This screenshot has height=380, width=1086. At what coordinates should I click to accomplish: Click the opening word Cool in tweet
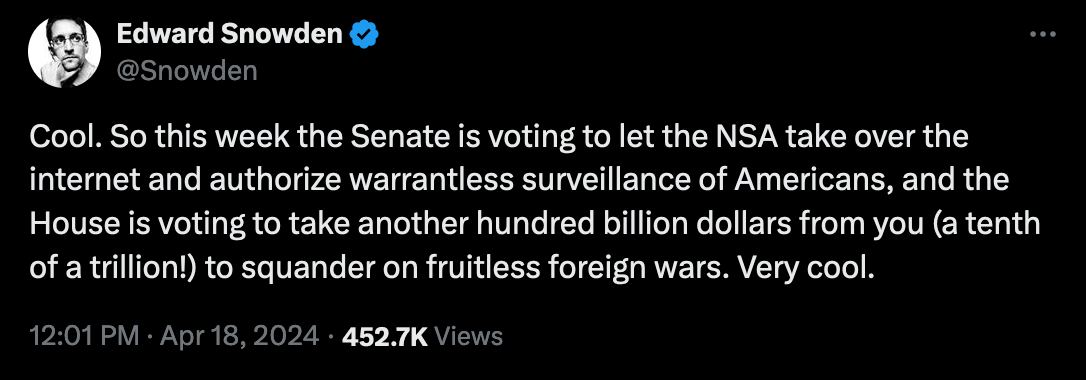[59, 138]
